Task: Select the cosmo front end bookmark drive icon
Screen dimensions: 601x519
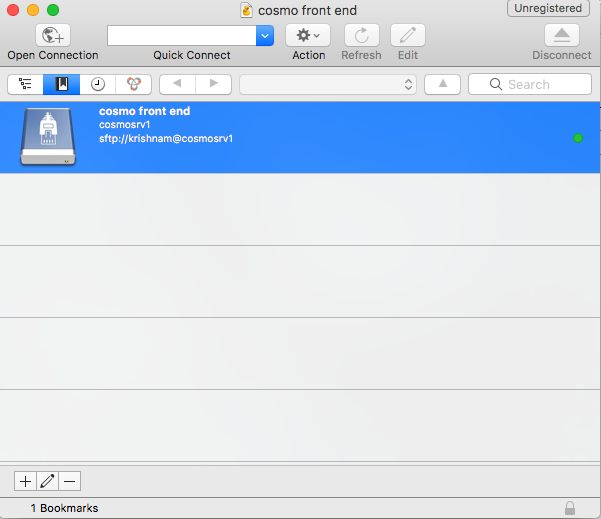Action: (x=48, y=136)
